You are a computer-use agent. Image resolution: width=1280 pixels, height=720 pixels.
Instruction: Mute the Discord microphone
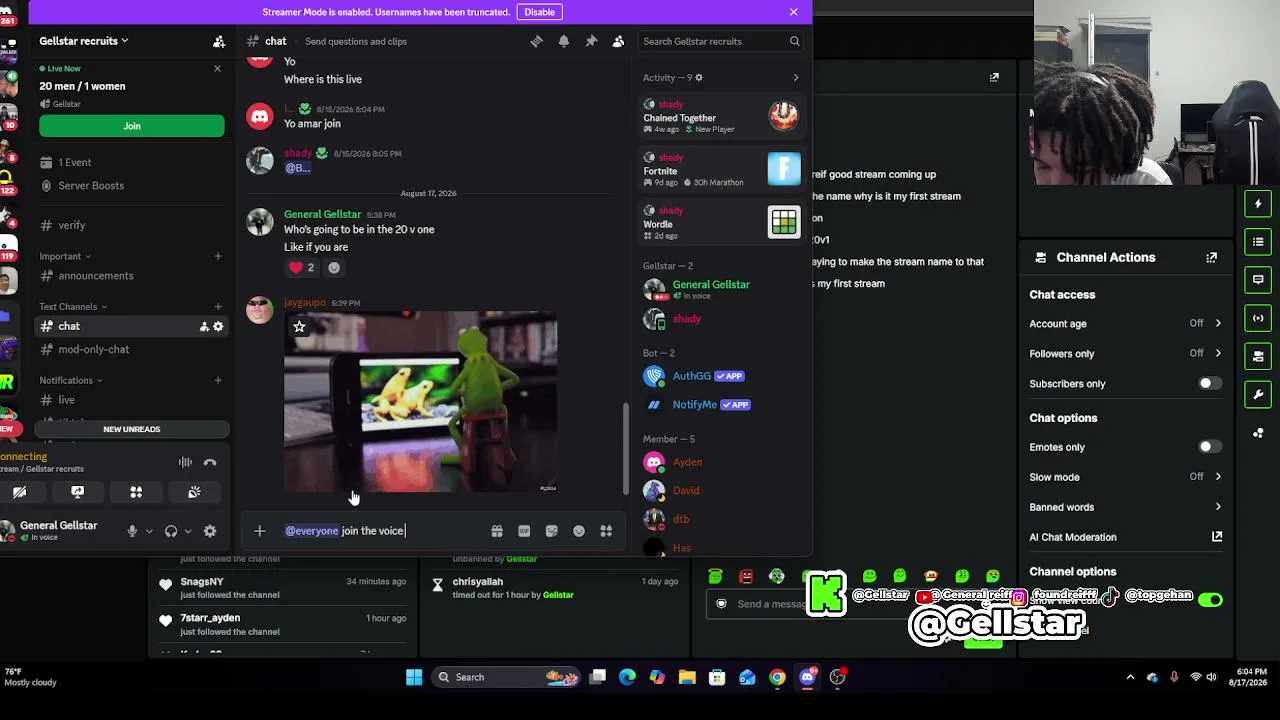131,531
